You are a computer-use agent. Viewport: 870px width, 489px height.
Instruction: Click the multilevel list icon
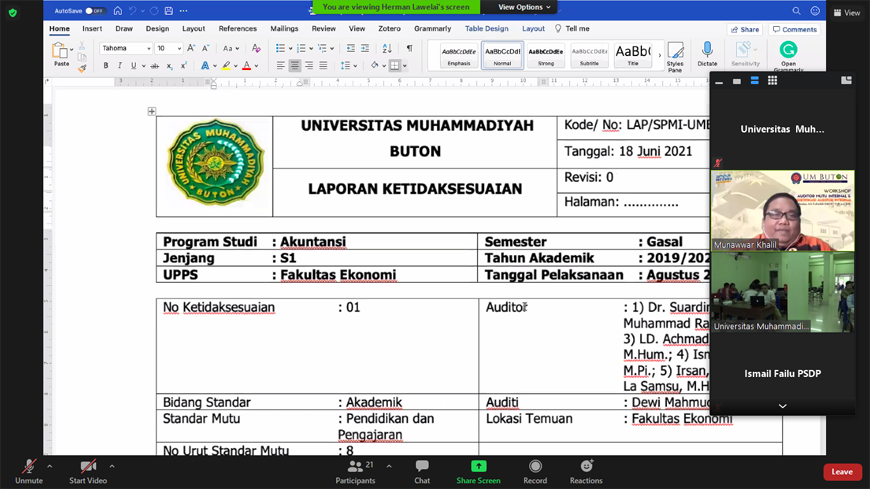(x=322, y=48)
